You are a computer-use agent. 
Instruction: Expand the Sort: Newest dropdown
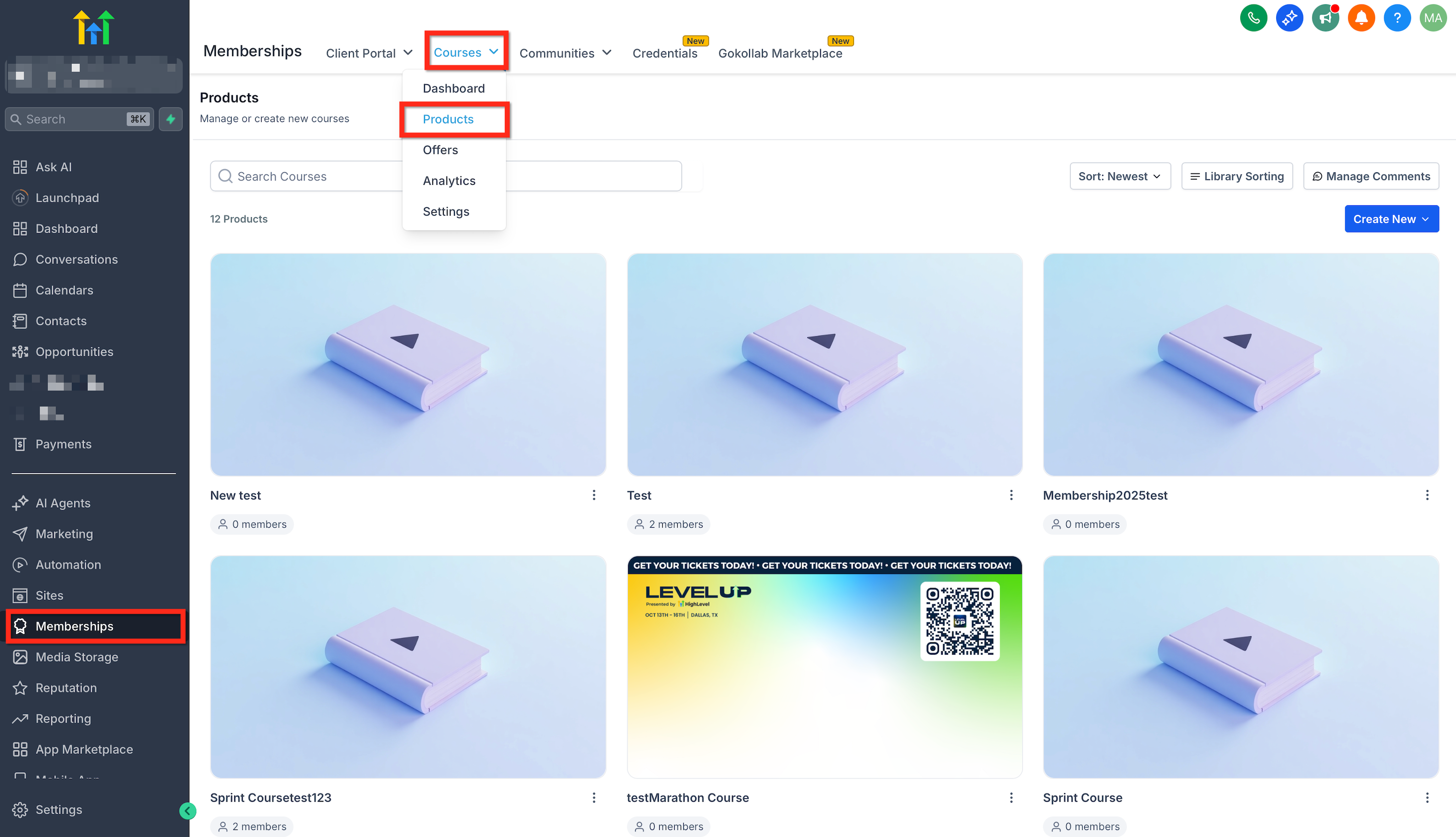click(1119, 176)
